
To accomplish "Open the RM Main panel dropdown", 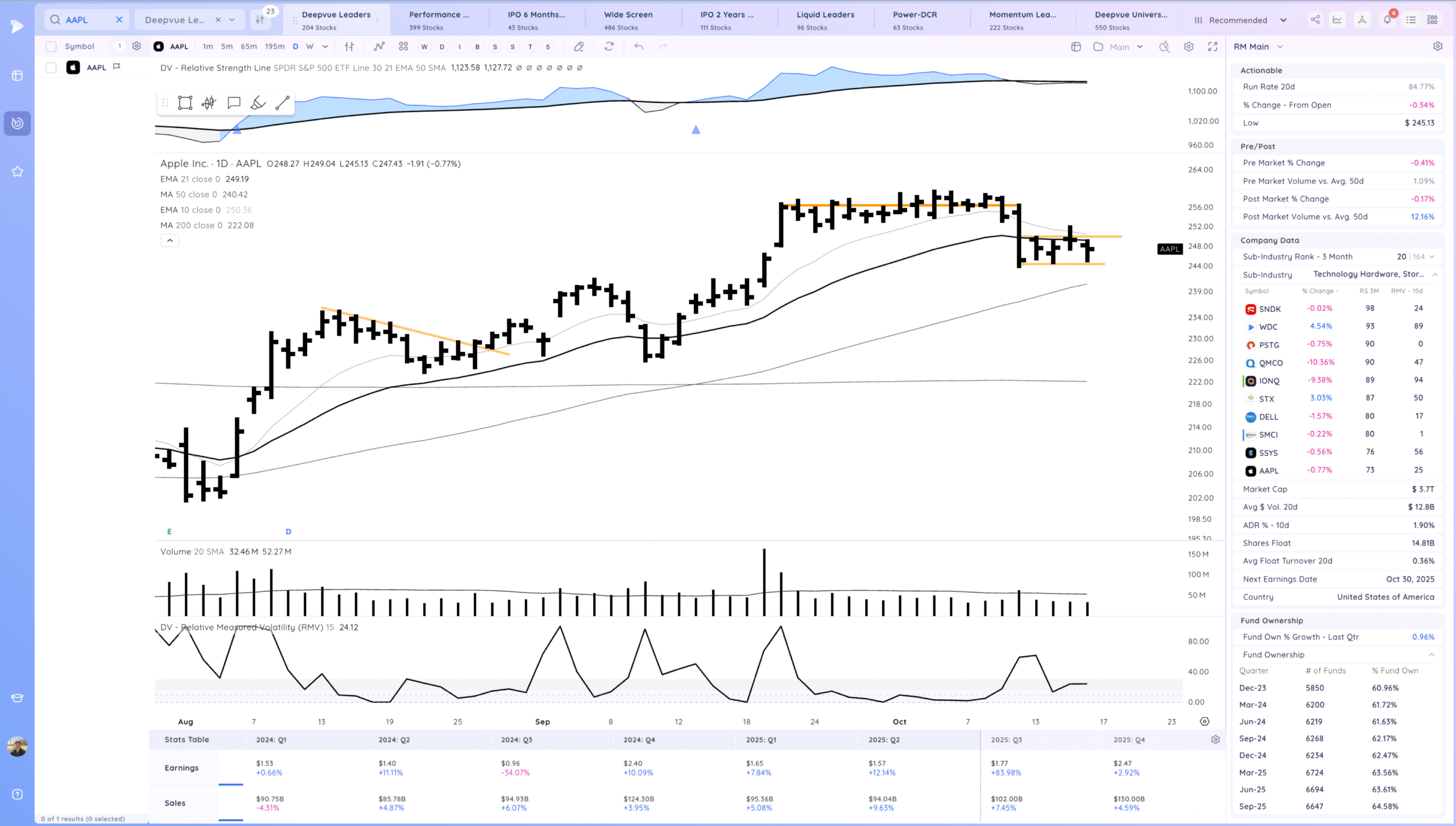I will coord(1280,47).
